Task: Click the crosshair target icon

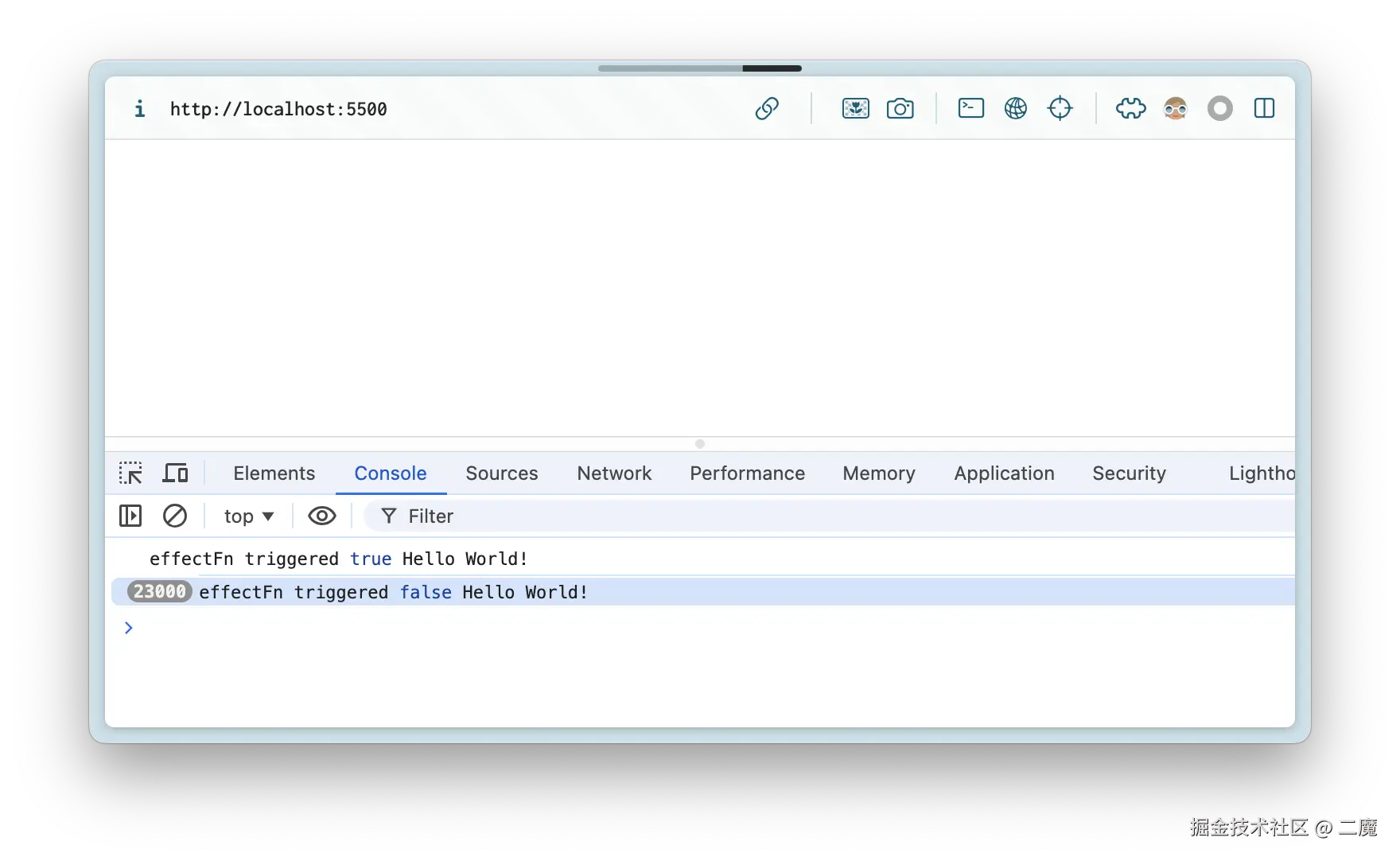Action: click(x=1060, y=108)
